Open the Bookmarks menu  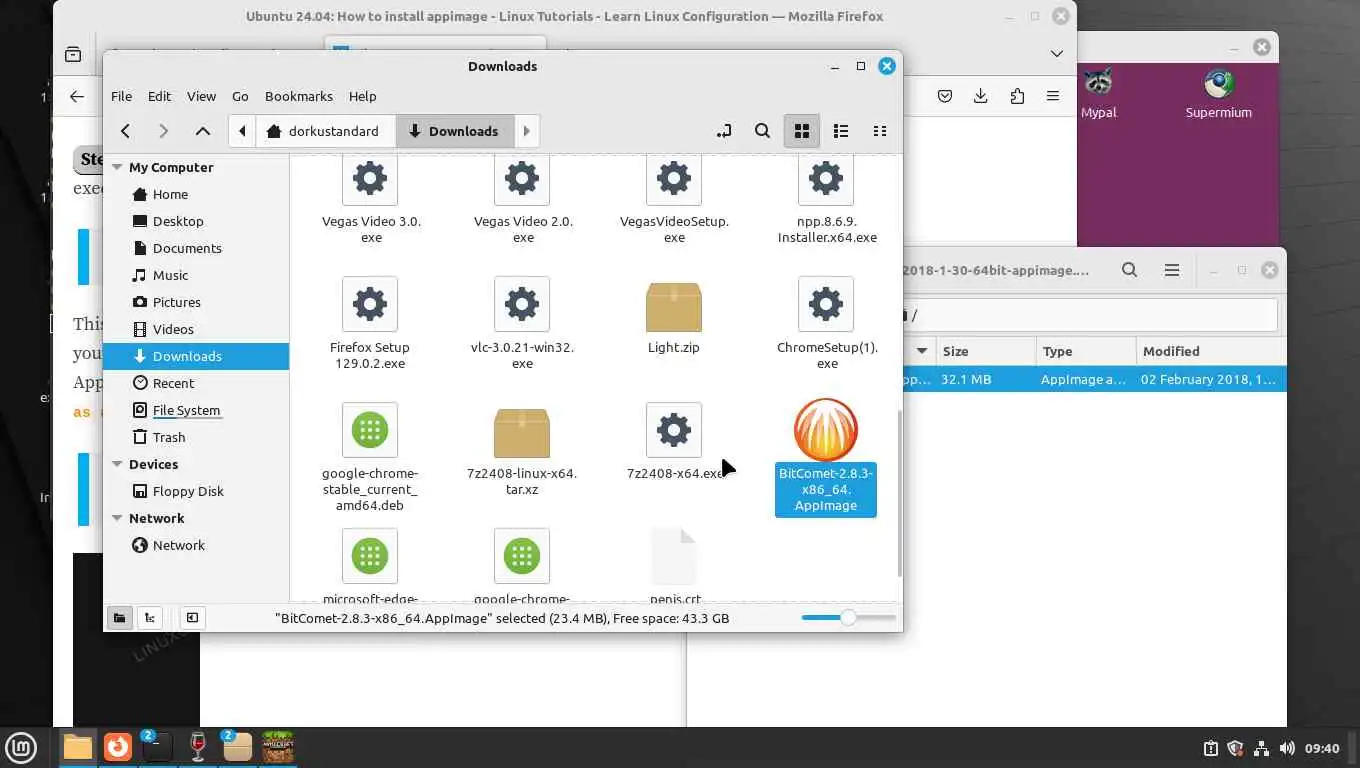pyautogui.click(x=299, y=96)
